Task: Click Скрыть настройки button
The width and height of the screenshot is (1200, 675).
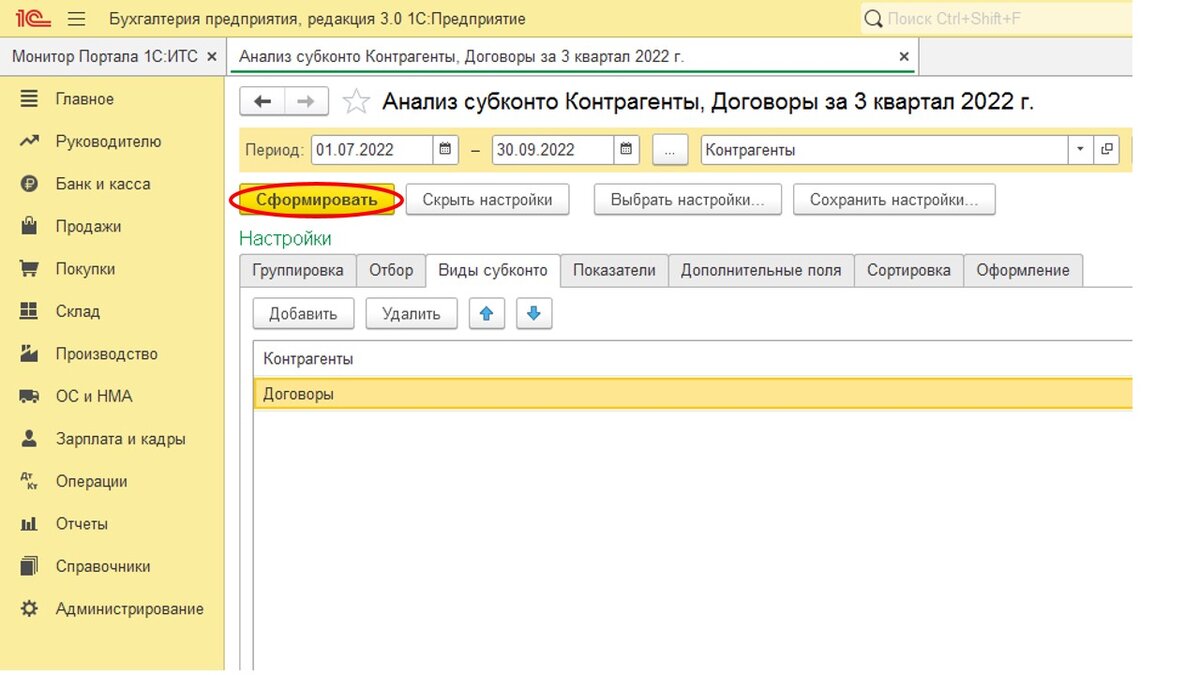Action: pos(487,200)
